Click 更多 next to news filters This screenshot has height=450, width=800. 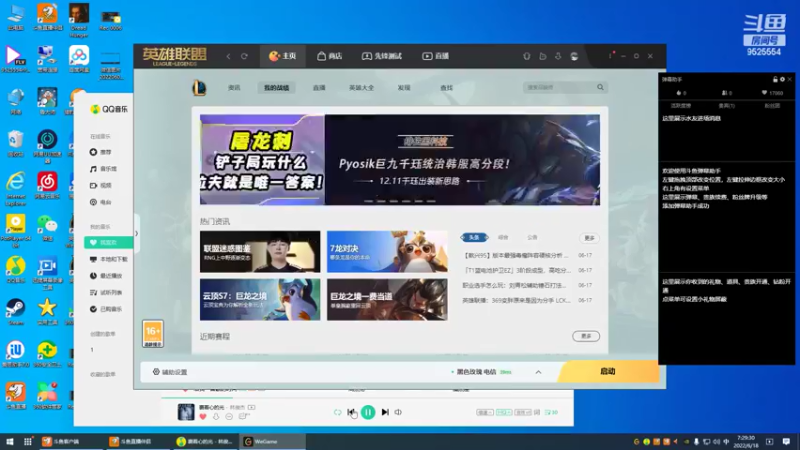pyautogui.click(x=589, y=238)
